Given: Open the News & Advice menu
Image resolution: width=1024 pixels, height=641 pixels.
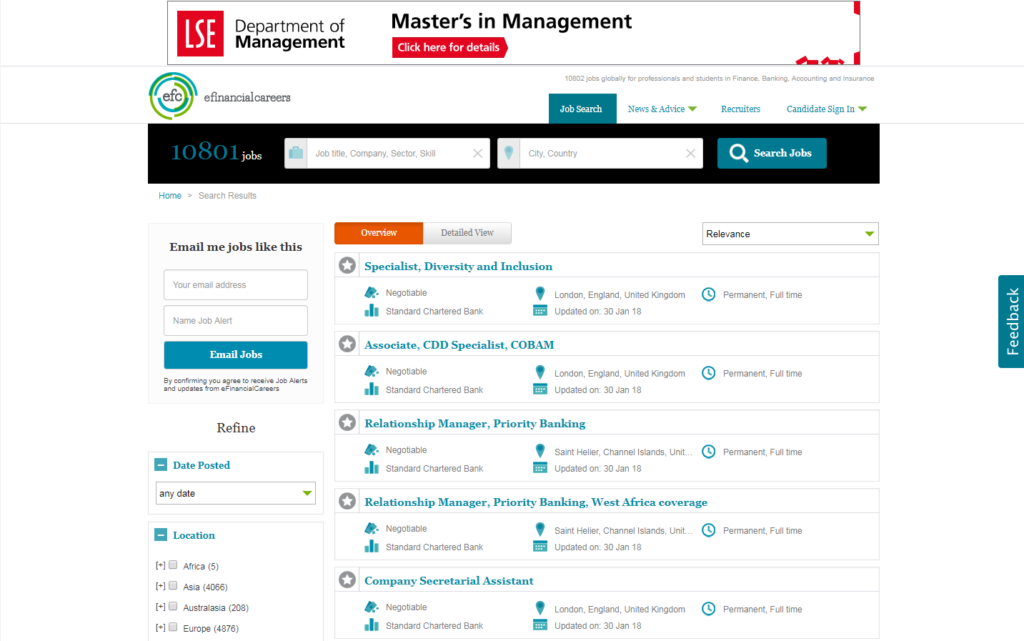Looking at the screenshot, I should 662,109.
